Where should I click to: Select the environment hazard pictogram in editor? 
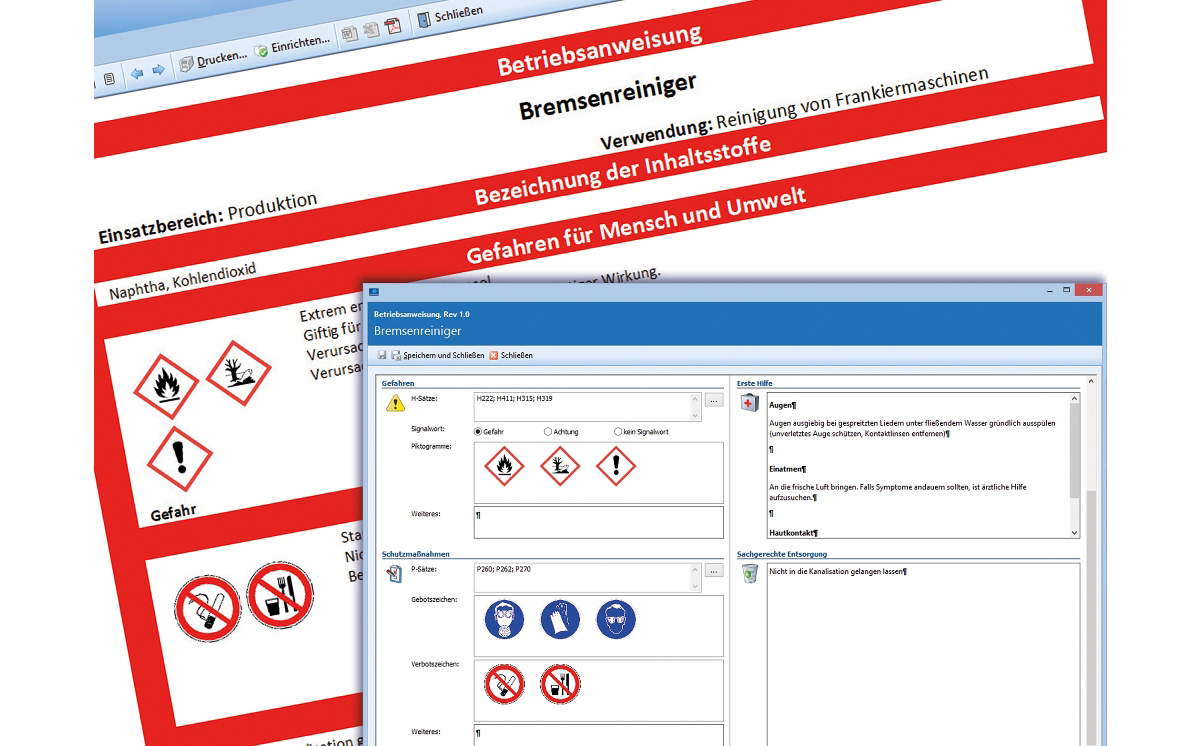[560, 466]
